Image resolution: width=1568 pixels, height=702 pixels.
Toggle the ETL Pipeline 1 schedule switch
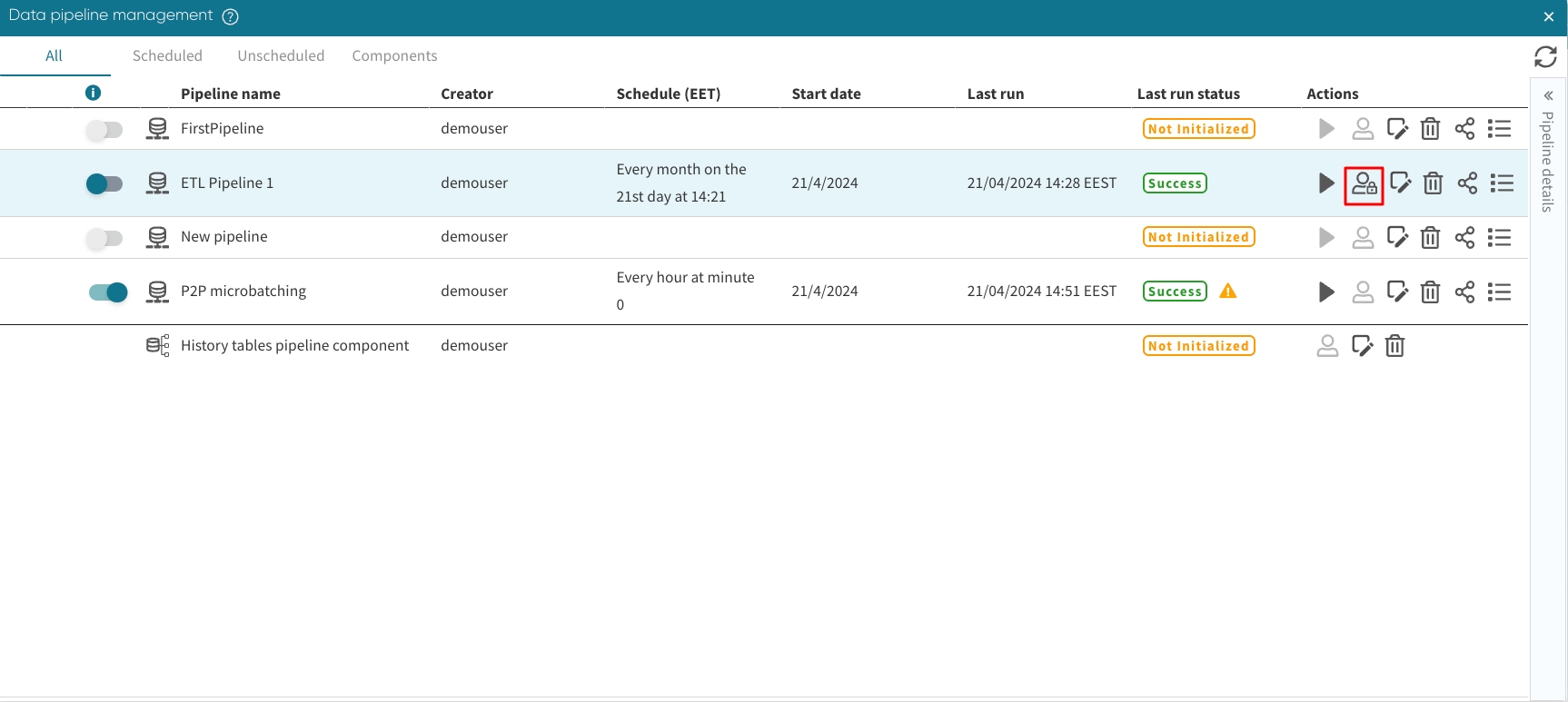[x=104, y=184]
